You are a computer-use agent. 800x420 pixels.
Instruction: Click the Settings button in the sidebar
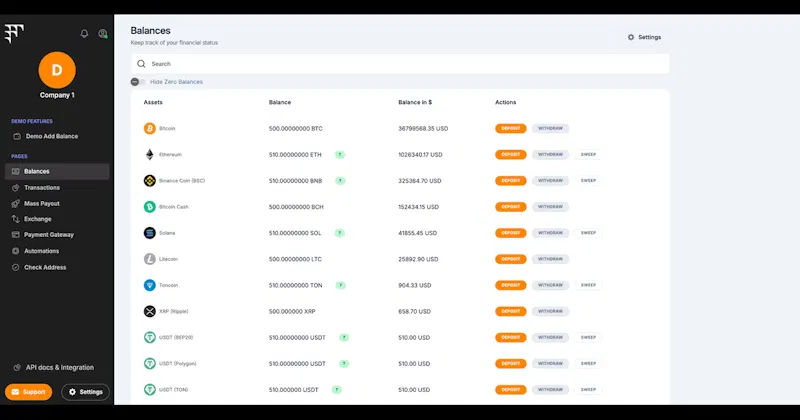pyautogui.click(x=85, y=392)
